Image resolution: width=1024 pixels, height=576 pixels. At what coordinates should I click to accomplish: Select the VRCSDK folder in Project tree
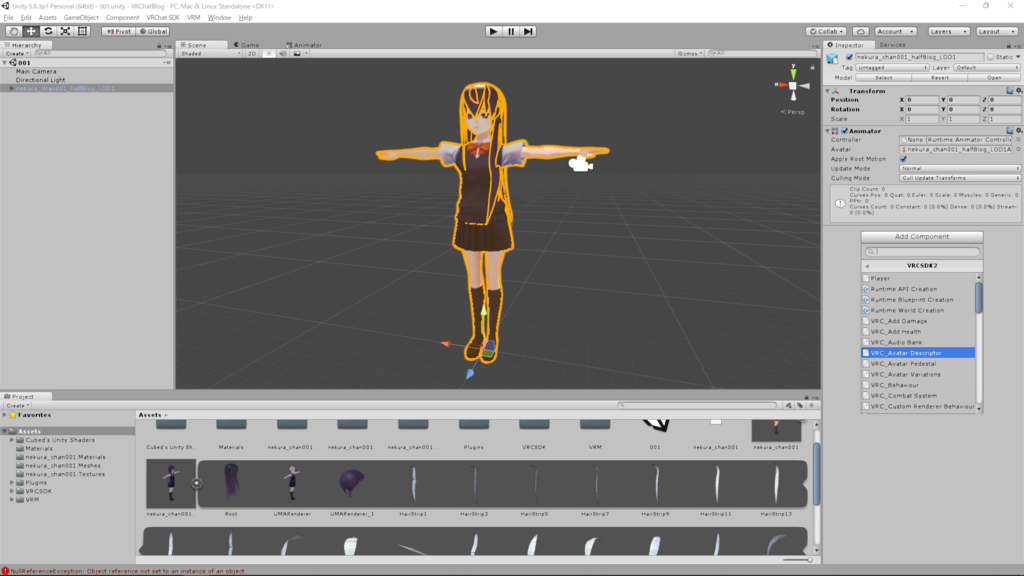(x=38, y=491)
